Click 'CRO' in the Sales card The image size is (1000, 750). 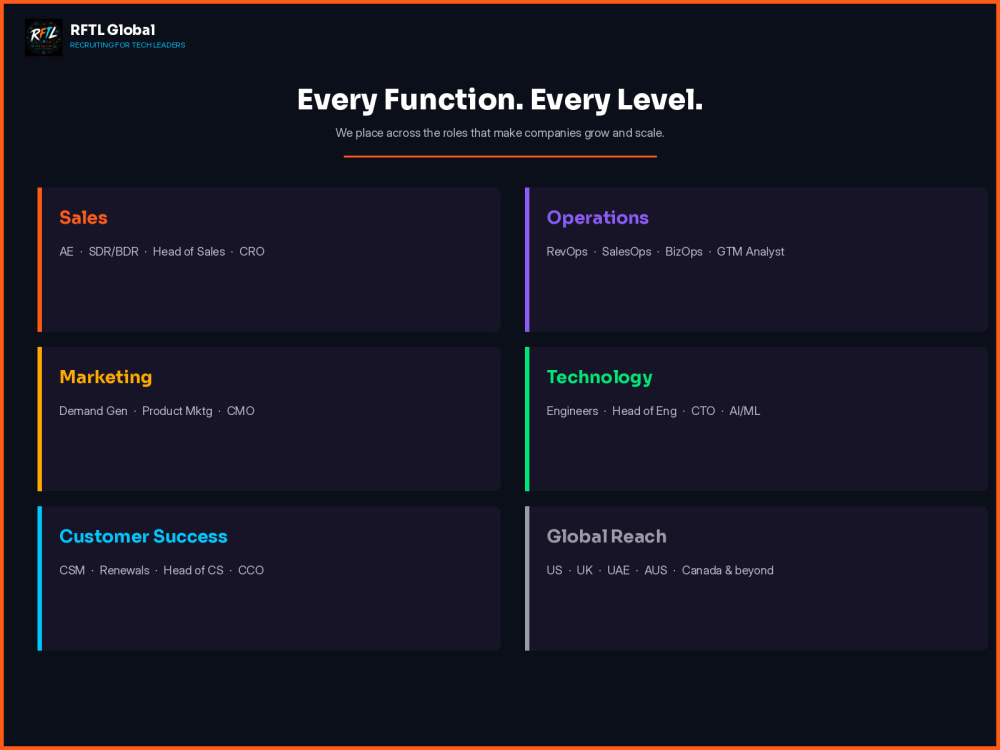(x=252, y=251)
